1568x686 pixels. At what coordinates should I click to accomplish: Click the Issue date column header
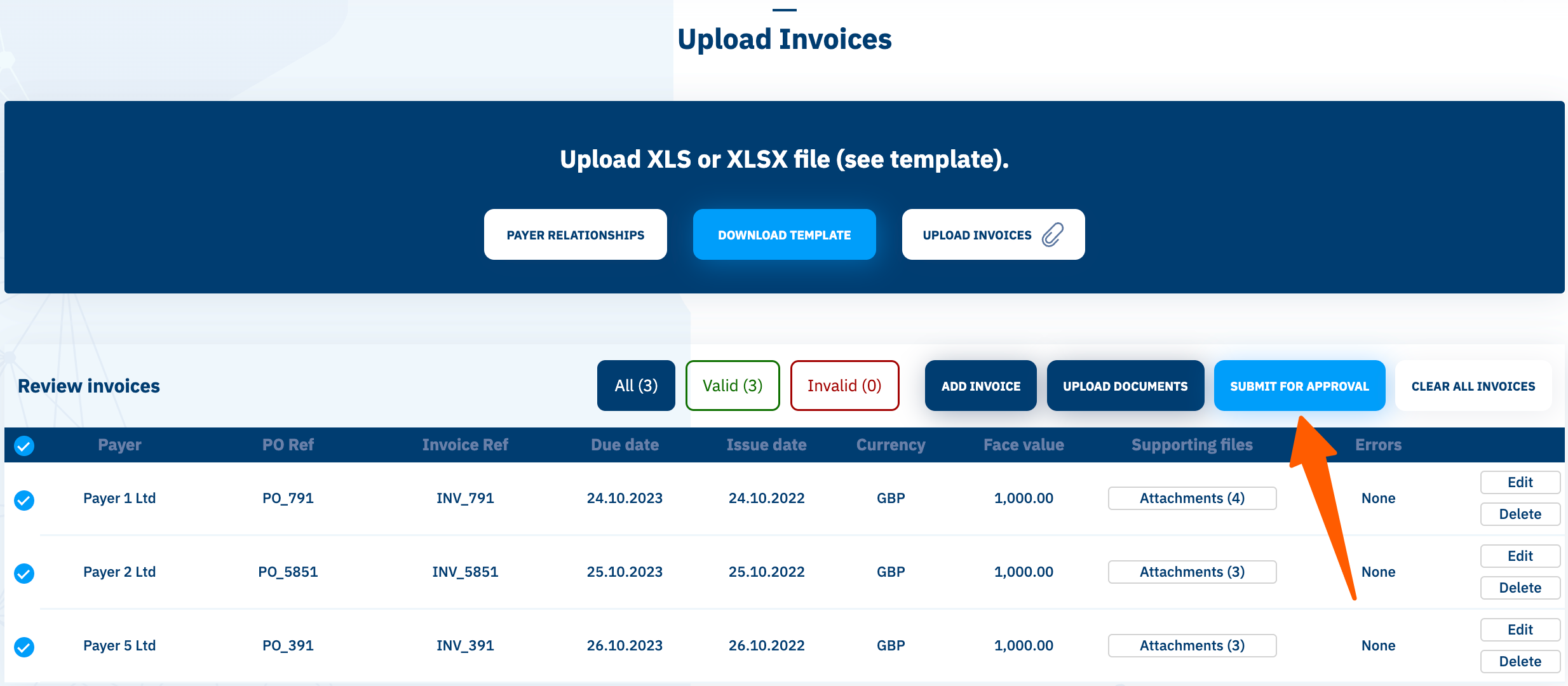click(766, 445)
